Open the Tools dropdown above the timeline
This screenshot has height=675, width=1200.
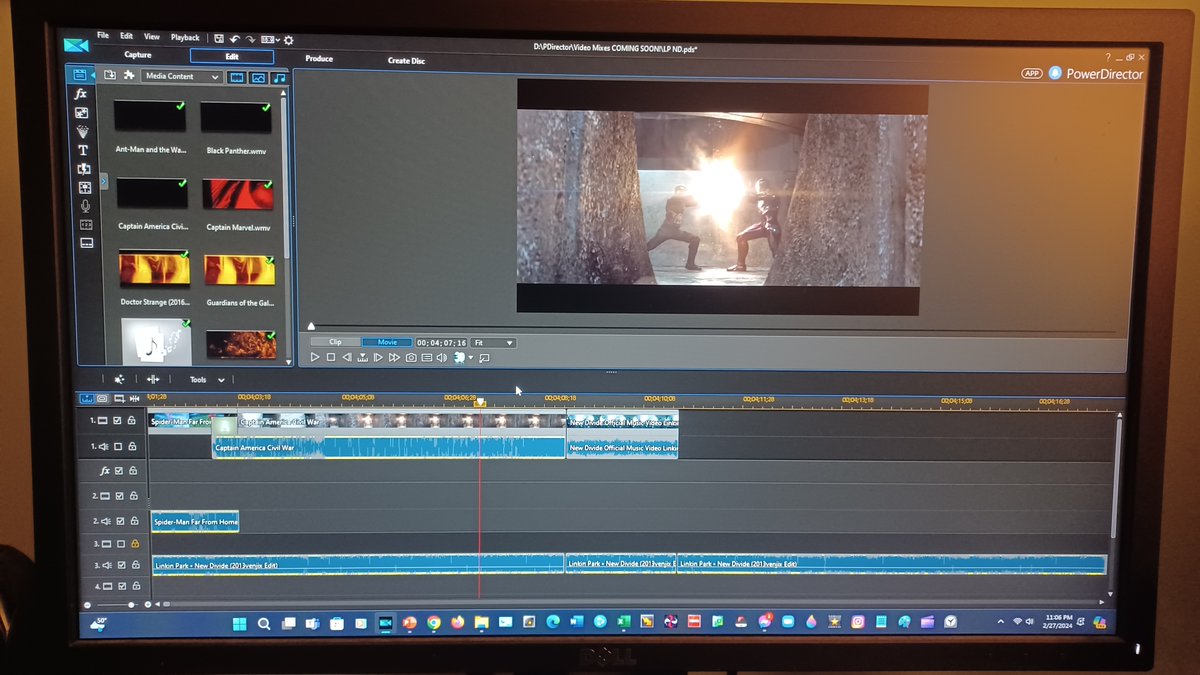[206, 379]
